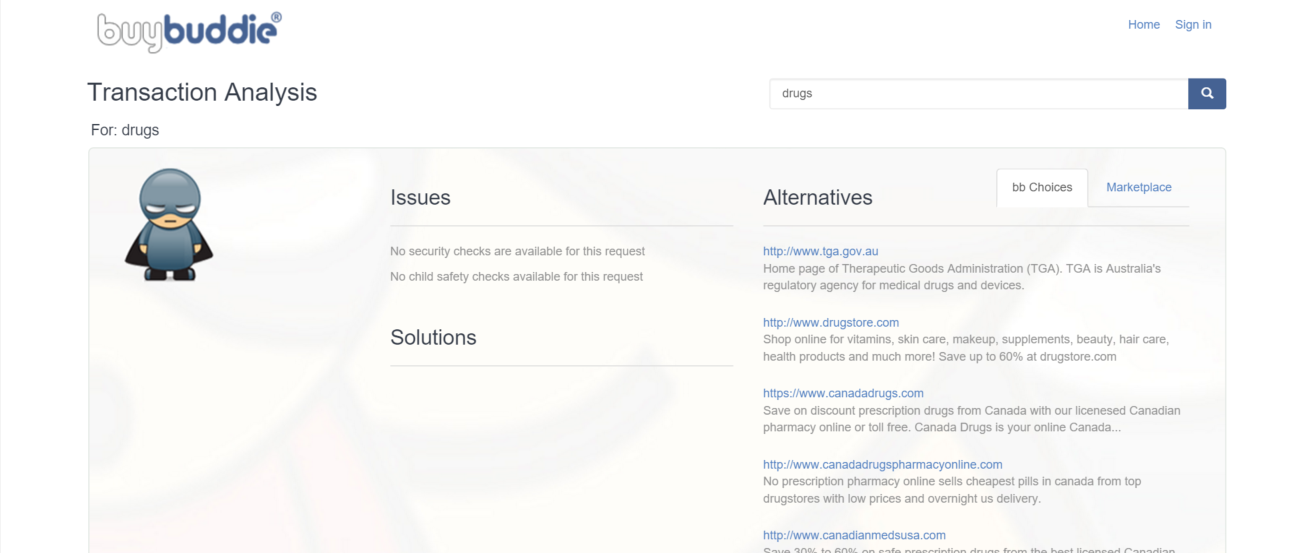The height and width of the screenshot is (553, 1312).
Task: Click the "For: drugs" label
Action: [x=125, y=130]
